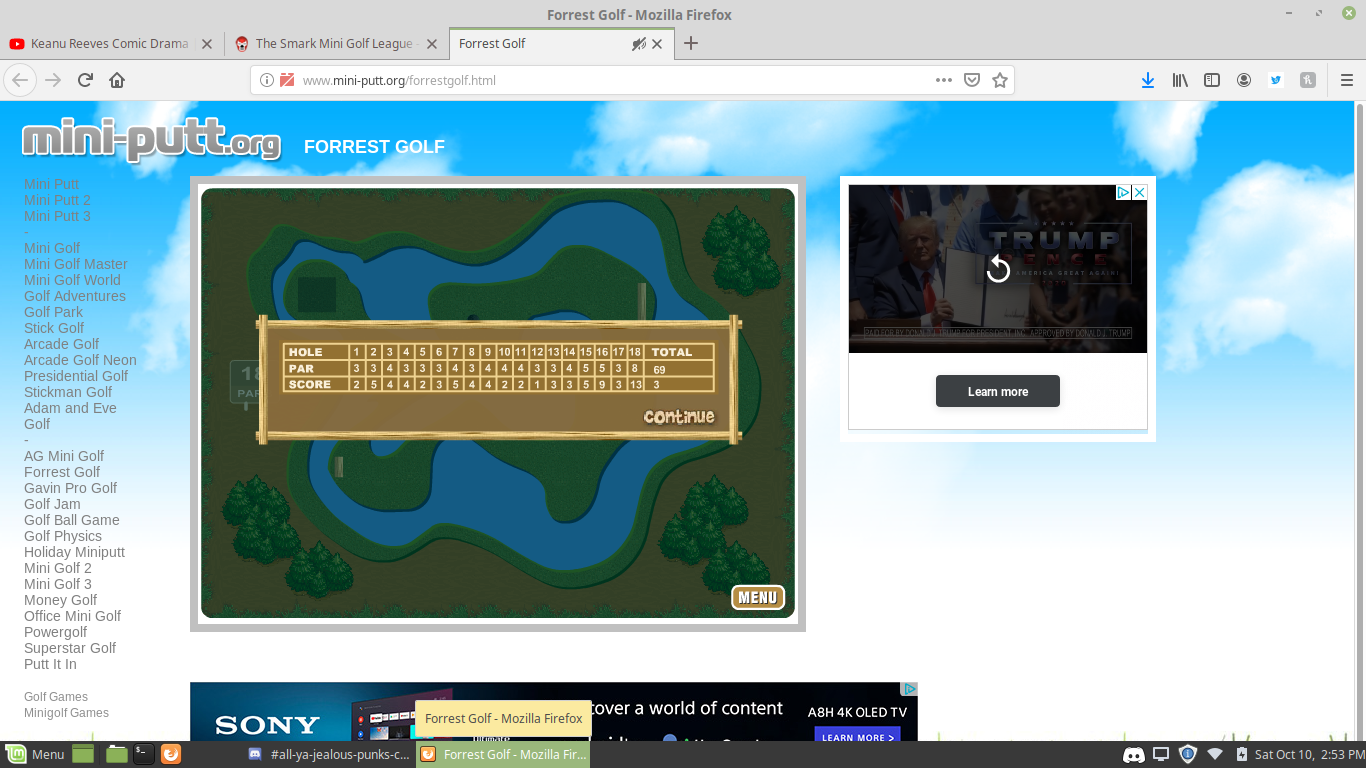The height and width of the screenshot is (768, 1366).
Task: Reload the Forrest Golf page
Action: [85, 80]
